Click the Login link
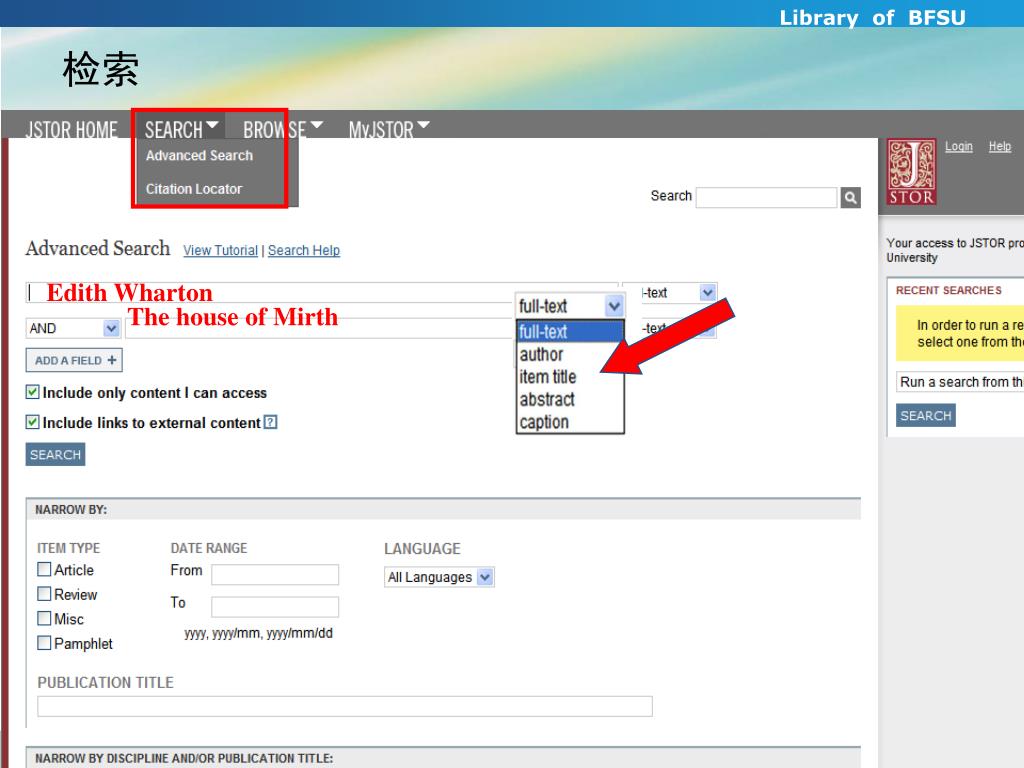Viewport: 1024px width, 768px height. (959, 146)
